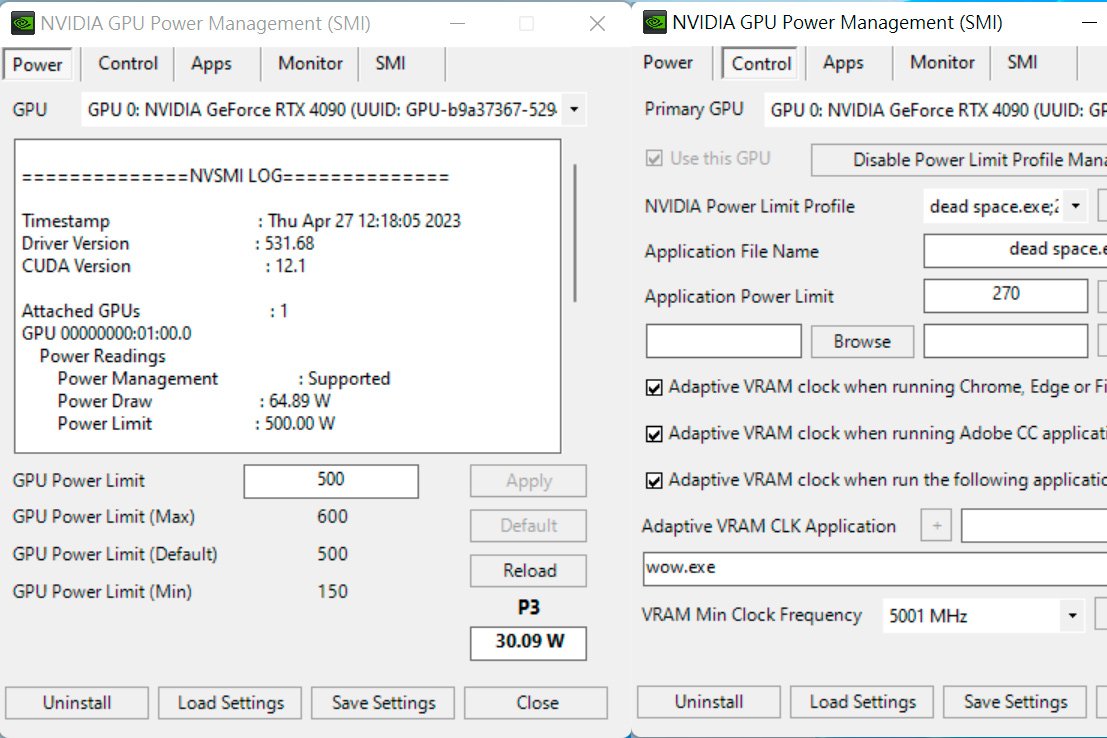Click the Application File Name field
The height and width of the screenshot is (738, 1107).
click(x=1015, y=251)
